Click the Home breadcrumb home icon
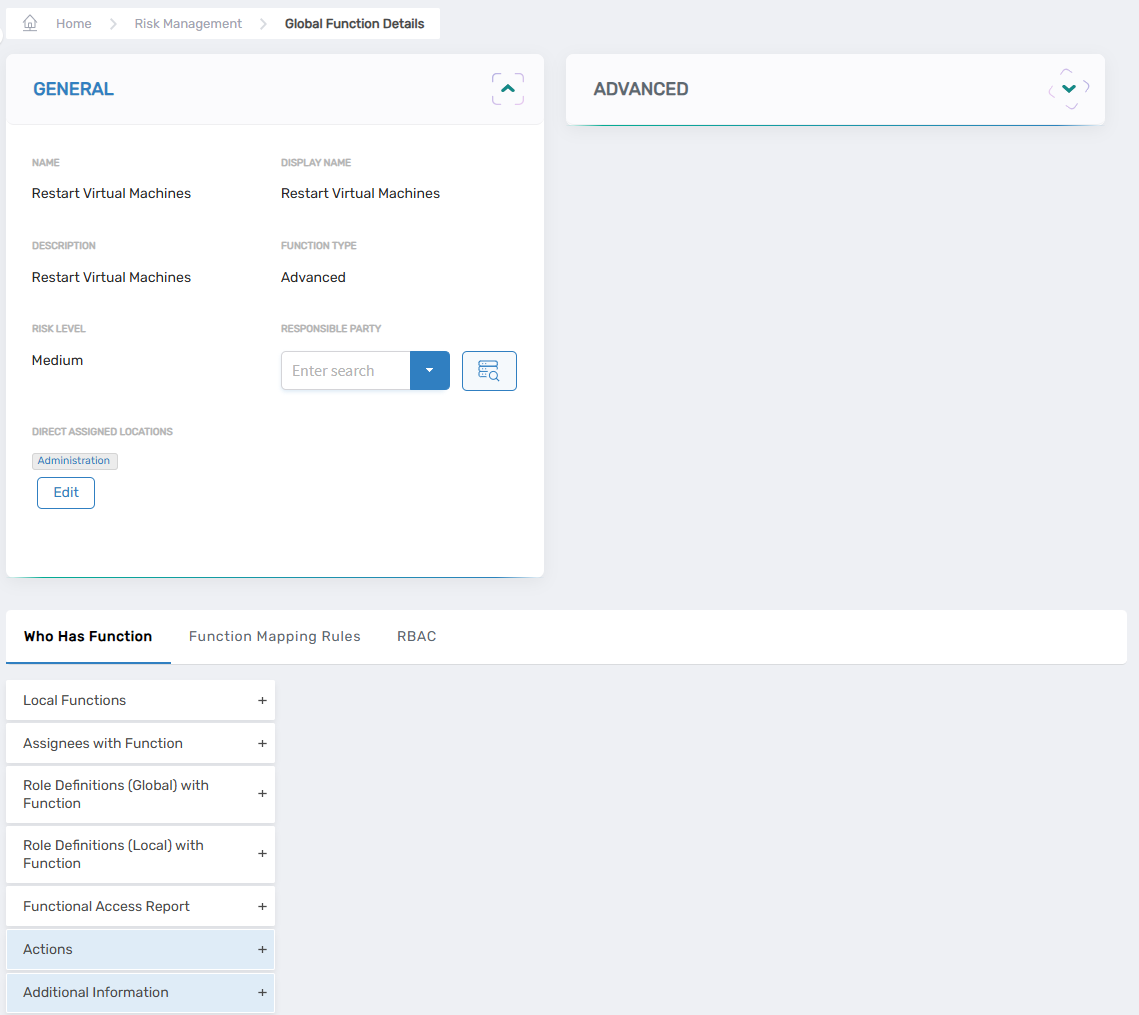The height and width of the screenshot is (1015, 1139). [x=29, y=22]
